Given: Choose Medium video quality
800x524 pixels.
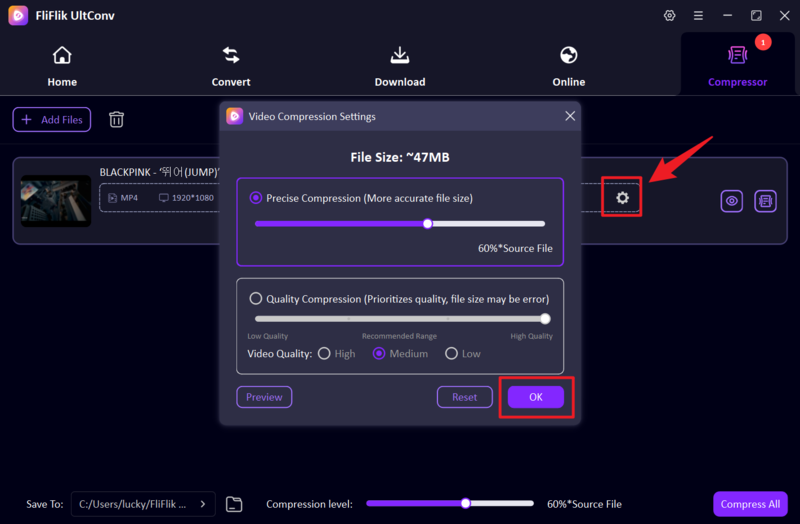Looking at the screenshot, I should pyautogui.click(x=379, y=354).
